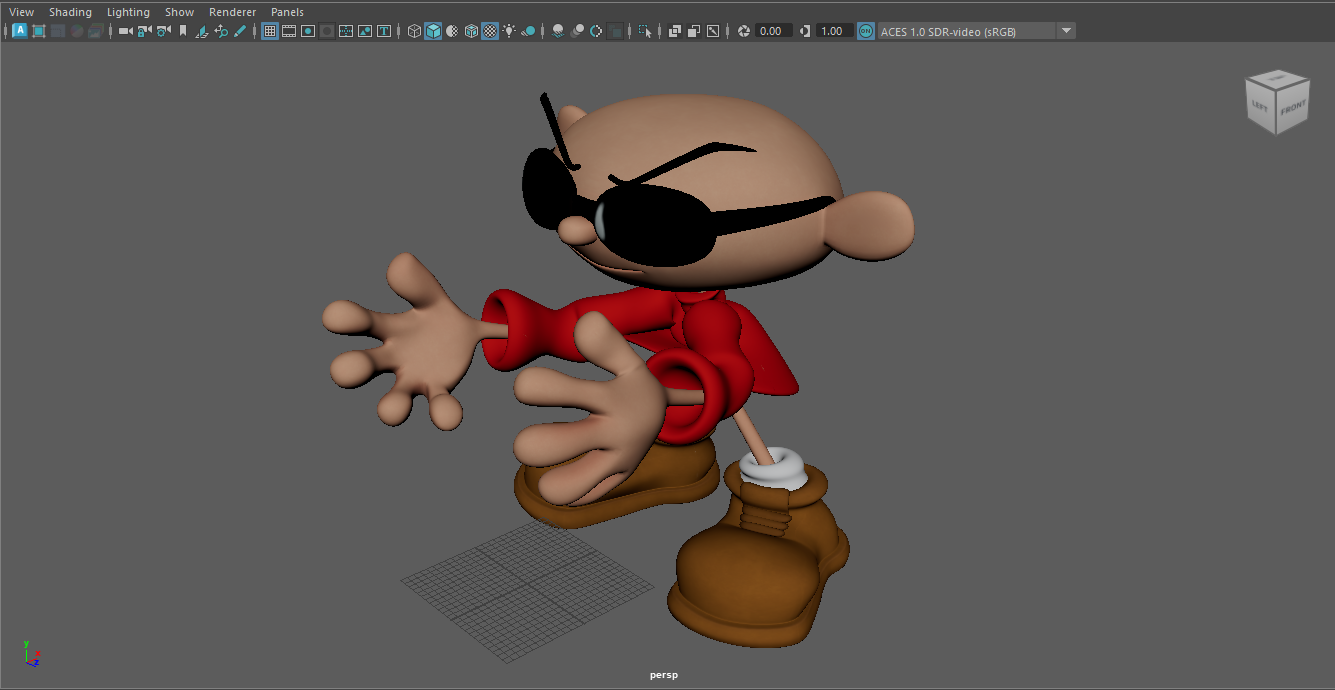Open the Renderer menu

click(232, 12)
